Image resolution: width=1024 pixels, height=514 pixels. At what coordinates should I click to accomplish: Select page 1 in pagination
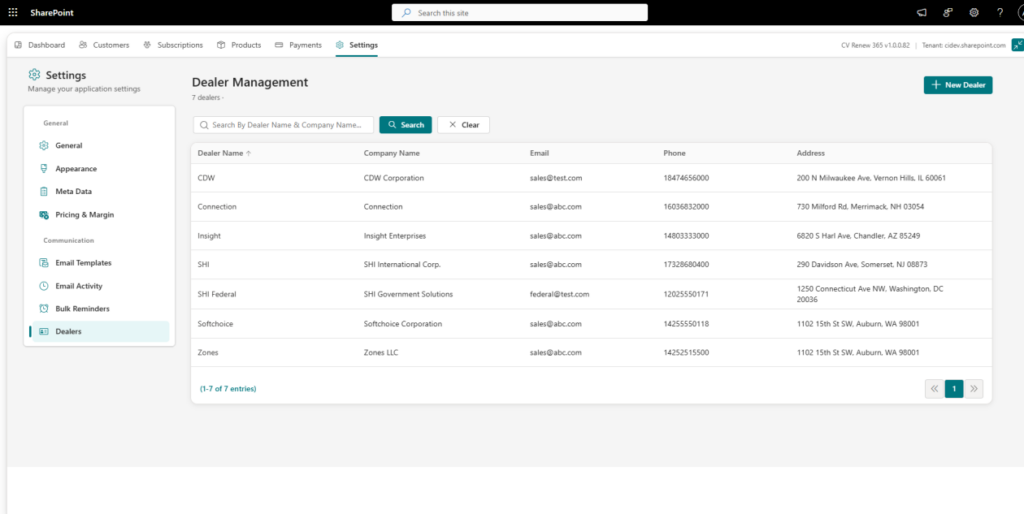954,389
